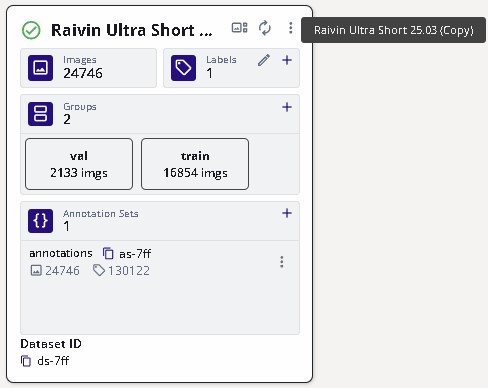Viewport: 488px width, 388px height.
Task: Select the val group card
Action: point(79,164)
